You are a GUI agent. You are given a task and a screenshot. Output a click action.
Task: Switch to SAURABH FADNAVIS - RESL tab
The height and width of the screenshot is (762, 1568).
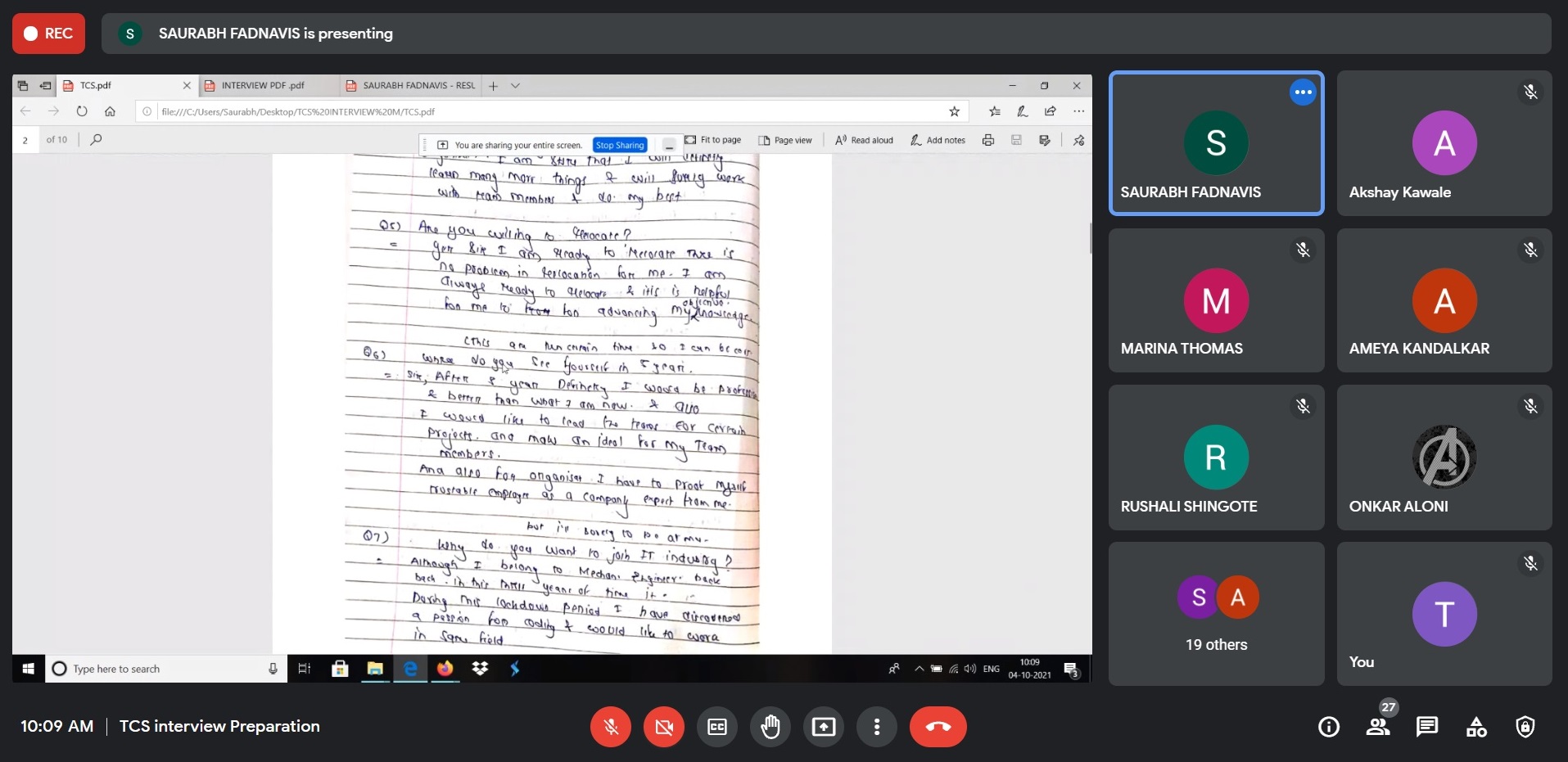coord(412,85)
